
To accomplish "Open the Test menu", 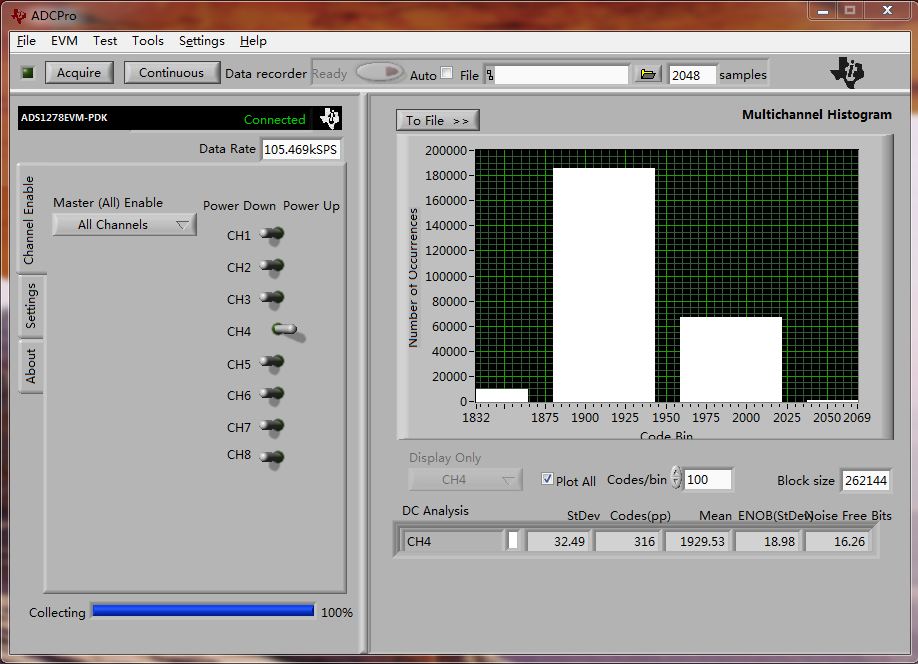I will pyautogui.click(x=105, y=41).
